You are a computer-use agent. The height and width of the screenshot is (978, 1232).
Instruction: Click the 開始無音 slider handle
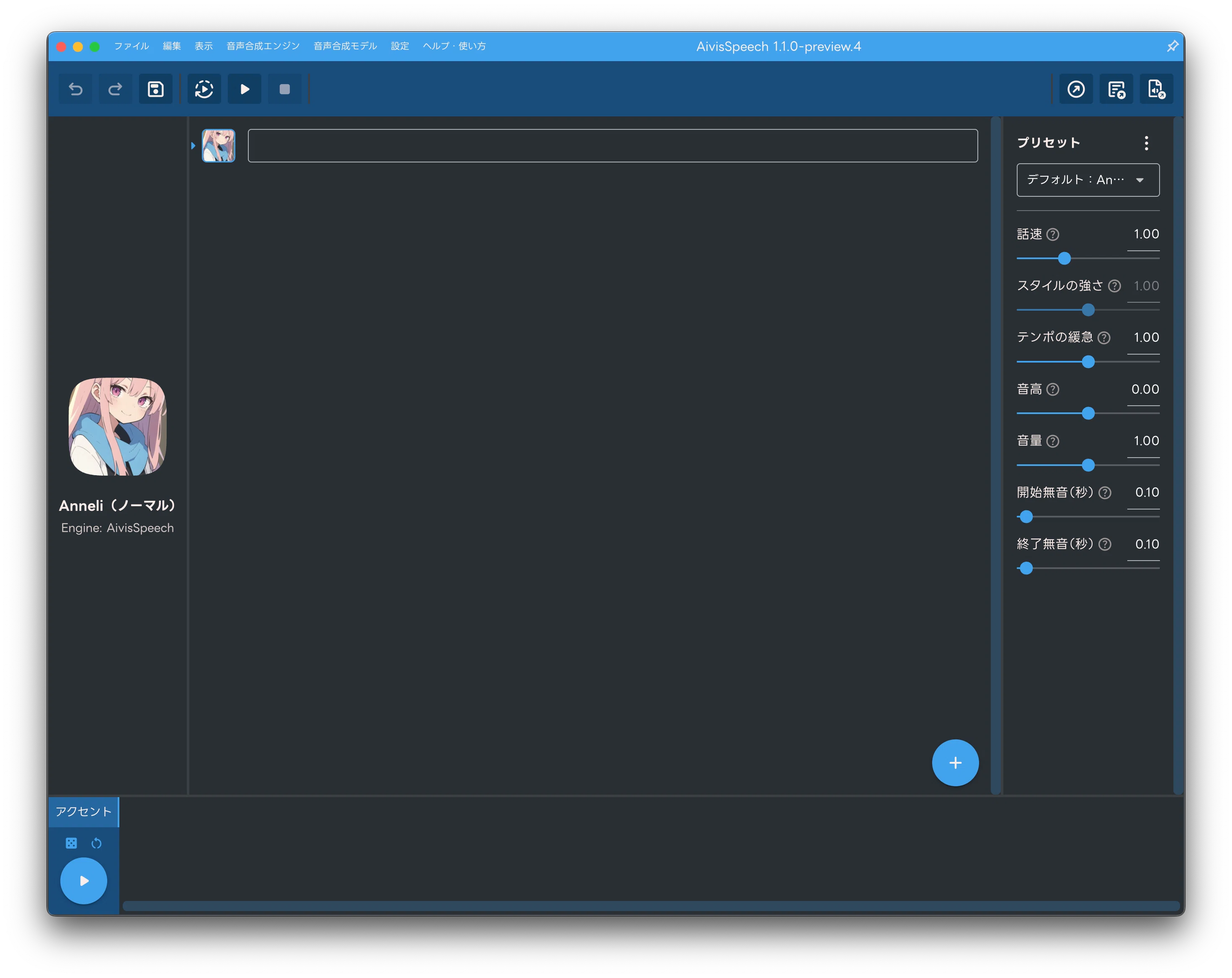(1026, 516)
